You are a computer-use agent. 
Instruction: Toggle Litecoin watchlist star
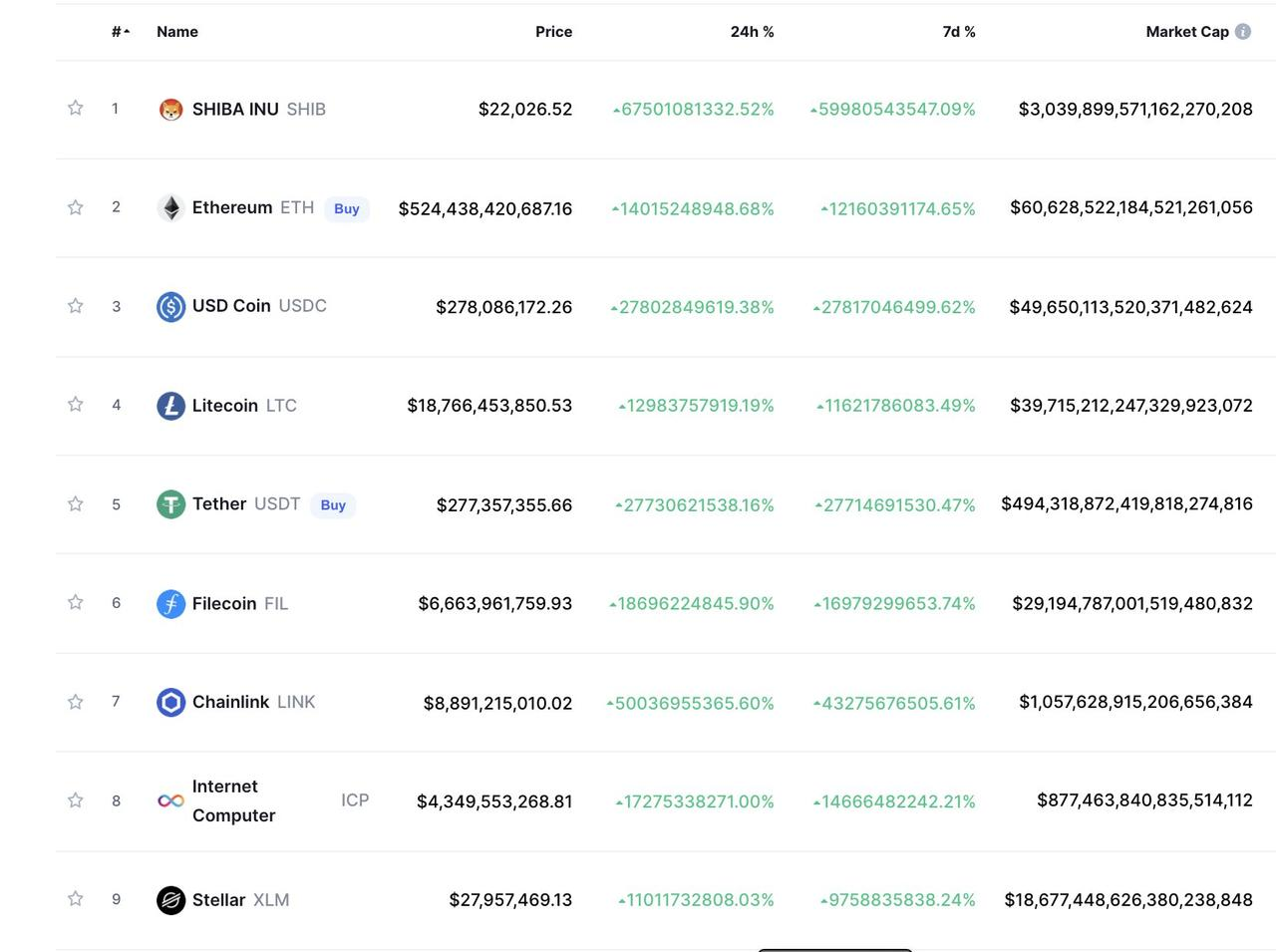[x=75, y=405]
